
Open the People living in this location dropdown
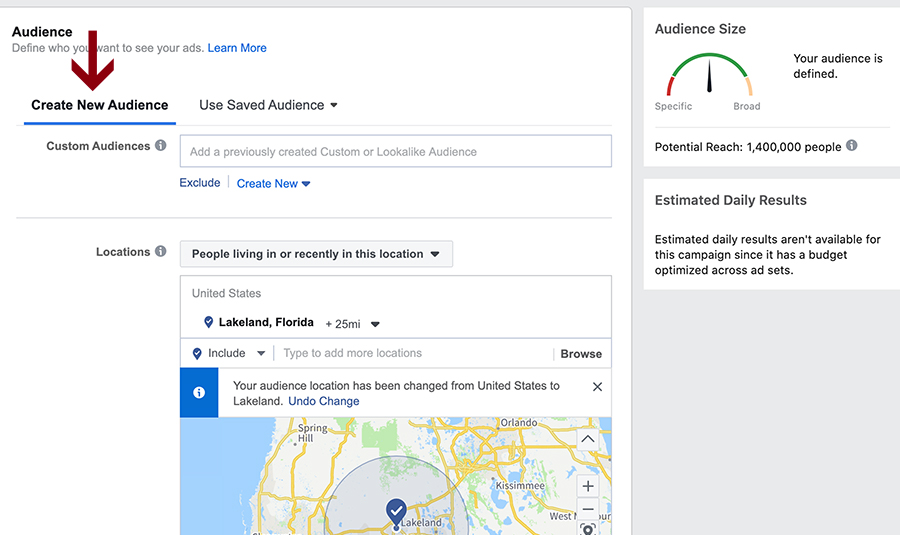pyautogui.click(x=316, y=254)
